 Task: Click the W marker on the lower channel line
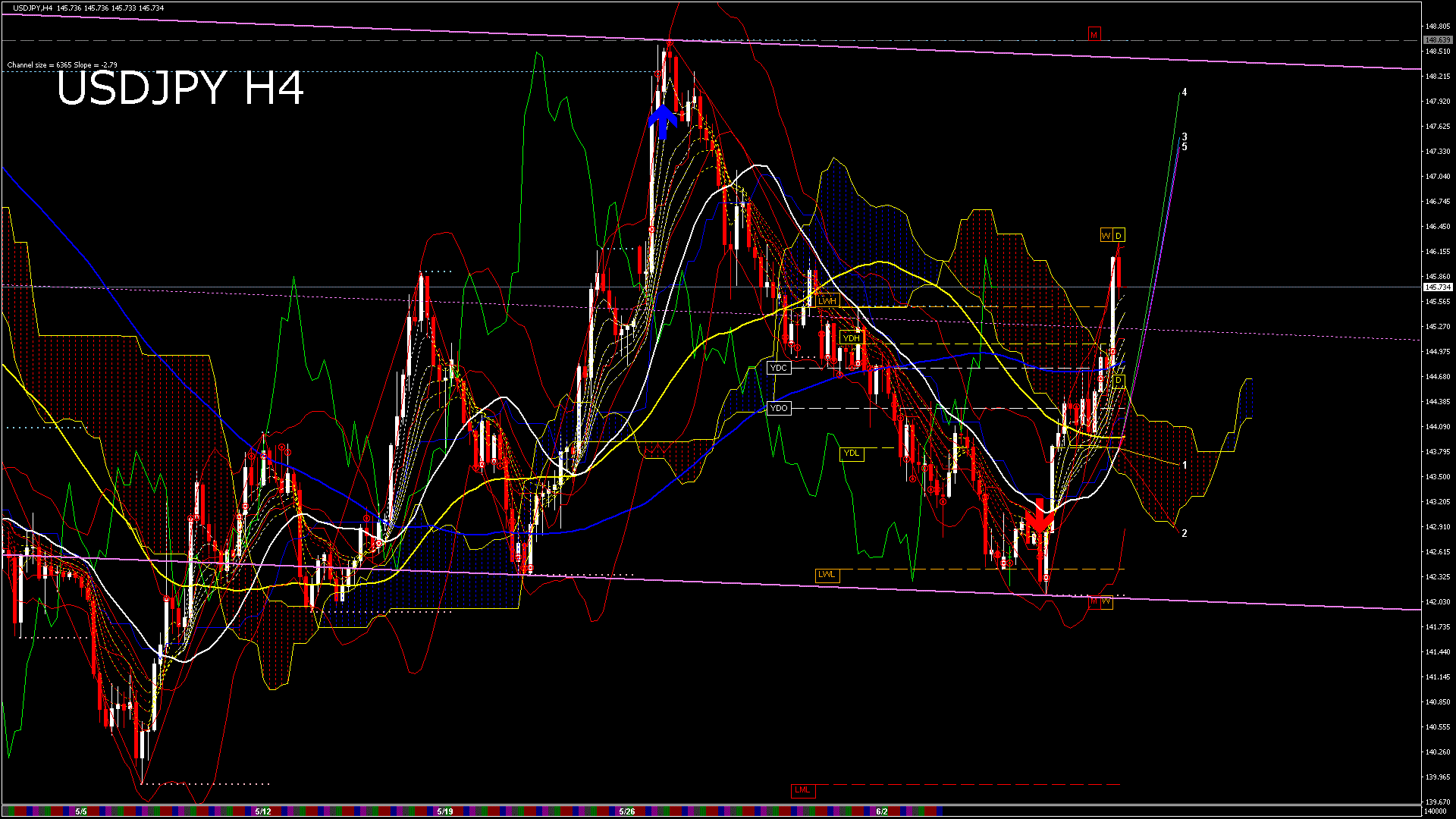(x=1106, y=601)
